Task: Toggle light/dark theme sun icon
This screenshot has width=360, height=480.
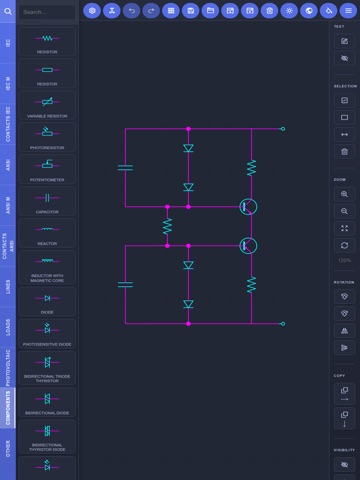Action: (x=289, y=11)
